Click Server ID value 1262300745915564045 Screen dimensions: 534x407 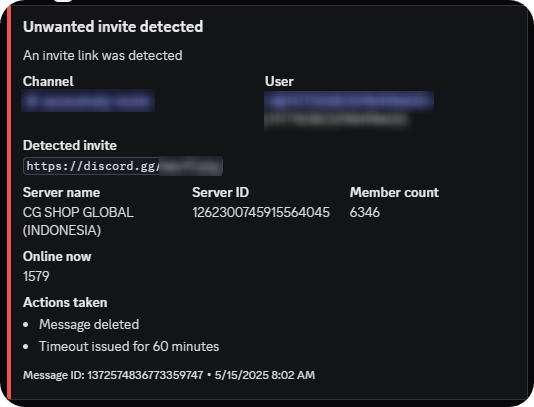tap(261, 212)
